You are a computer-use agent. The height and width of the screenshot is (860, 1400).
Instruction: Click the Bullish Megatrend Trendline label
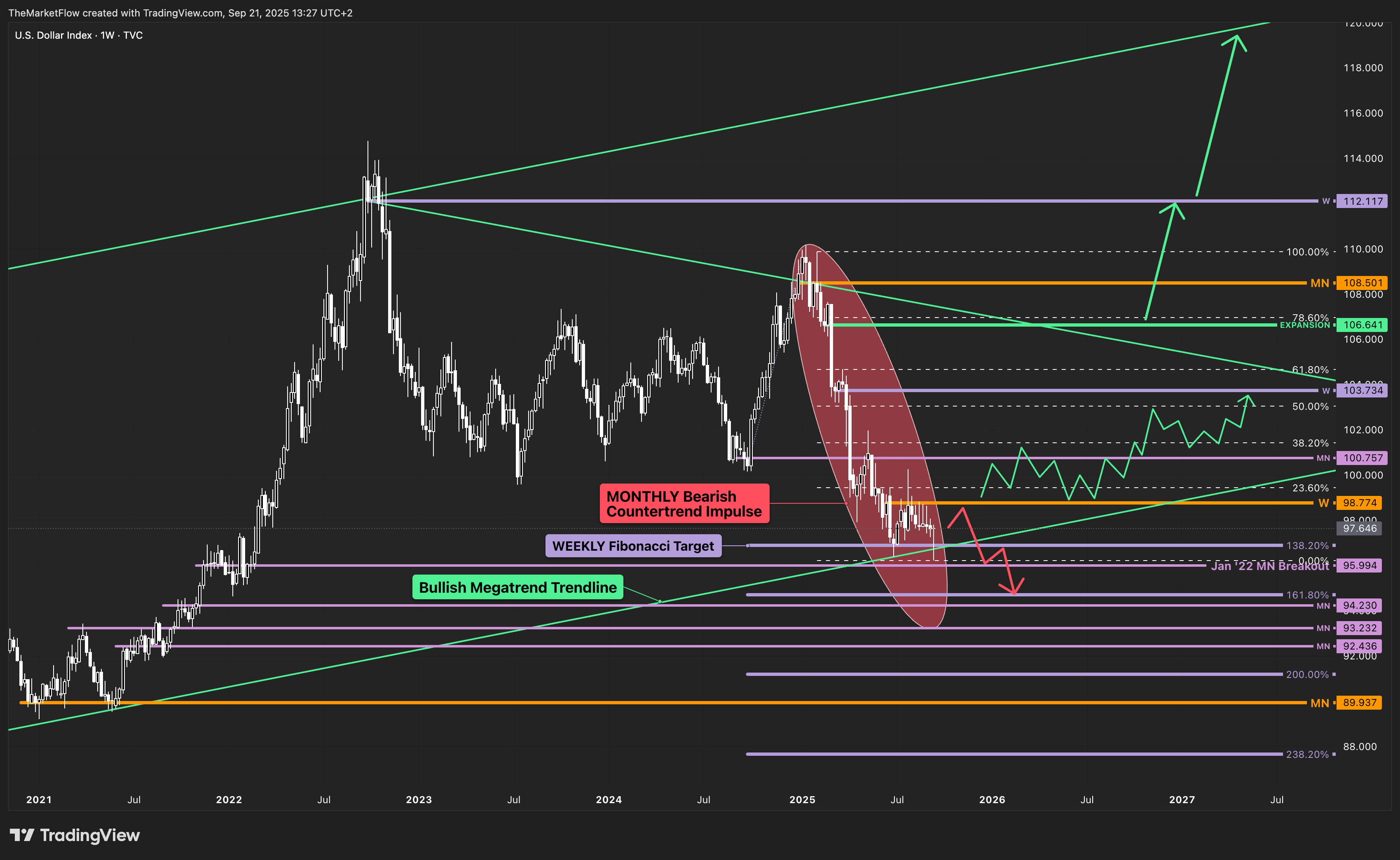[517, 588]
